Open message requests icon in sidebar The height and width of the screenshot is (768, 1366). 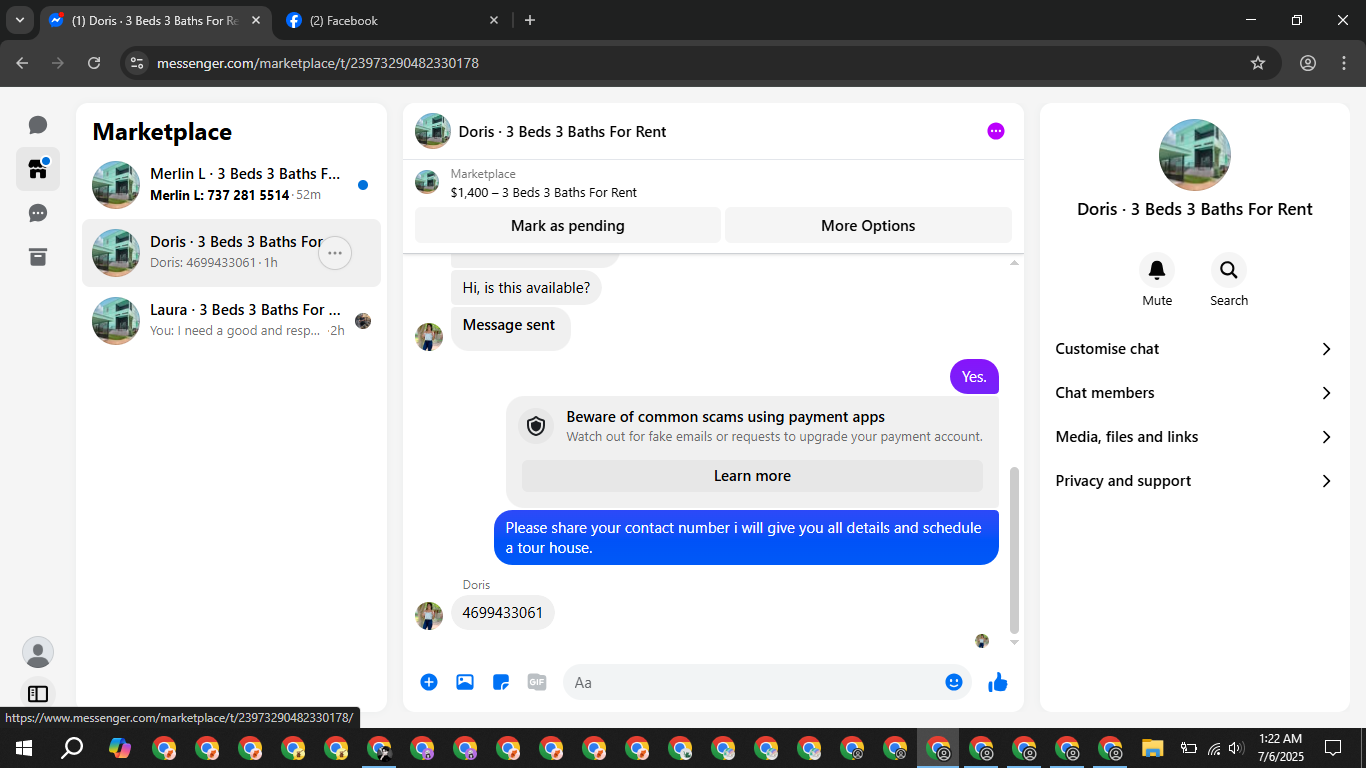(38, 213)
